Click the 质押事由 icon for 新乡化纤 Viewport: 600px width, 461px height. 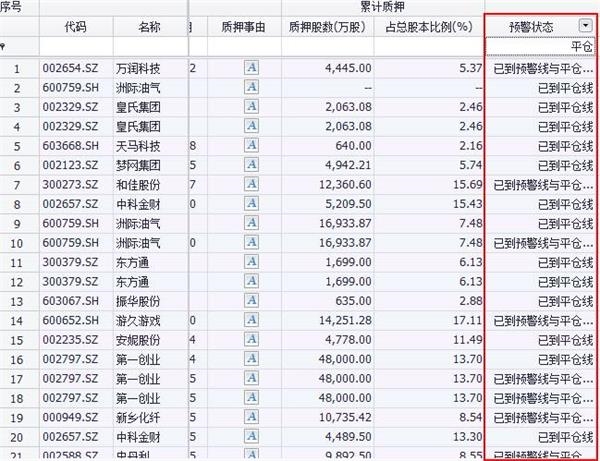(x=253, y=416)
